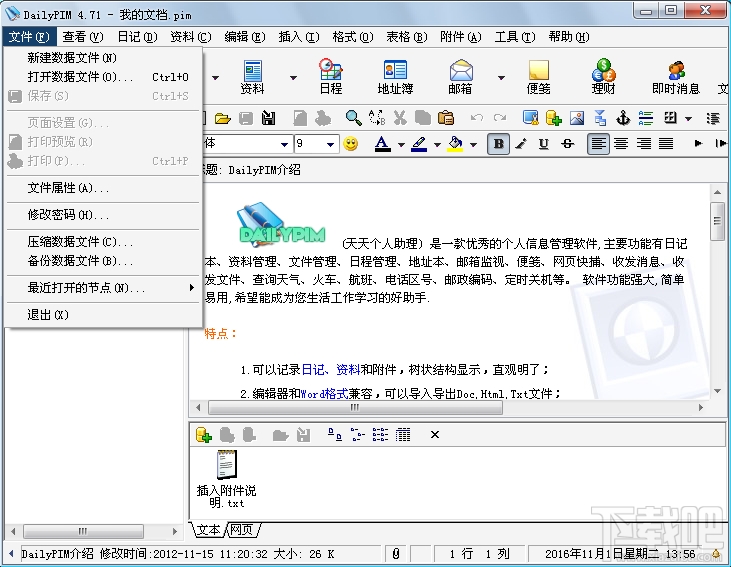Expand the dropdown arrow next to 资料
Screen dimensions: 731x567
(x=293, y=77)
